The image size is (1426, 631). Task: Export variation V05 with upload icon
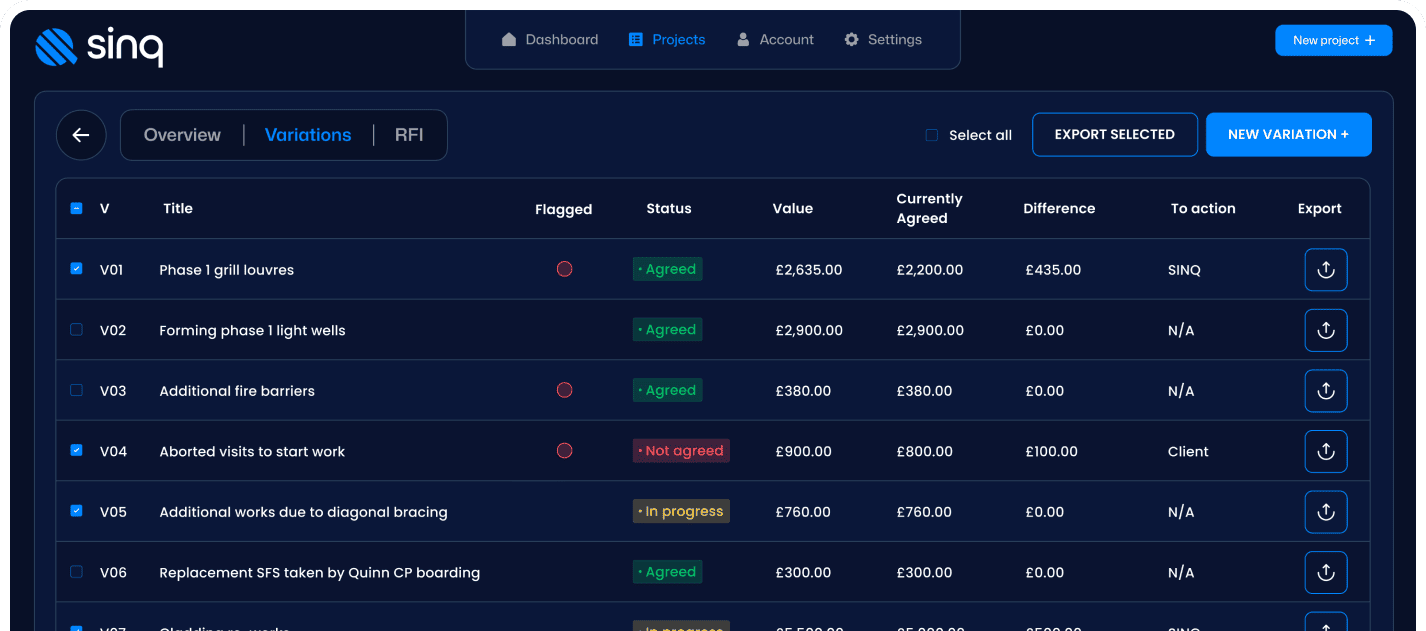pos(1326,512)
